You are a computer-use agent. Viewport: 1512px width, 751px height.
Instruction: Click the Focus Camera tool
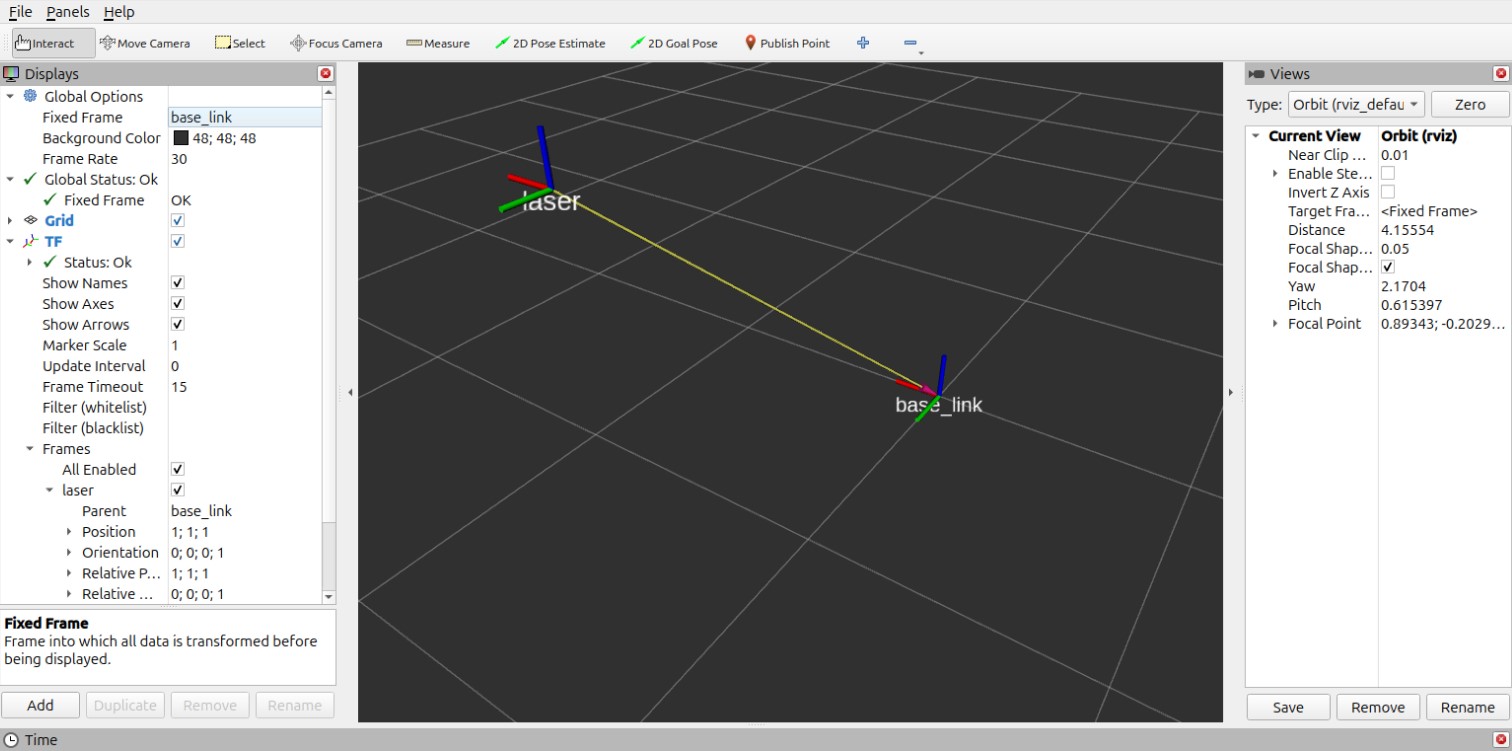click(x=336, y=43)
